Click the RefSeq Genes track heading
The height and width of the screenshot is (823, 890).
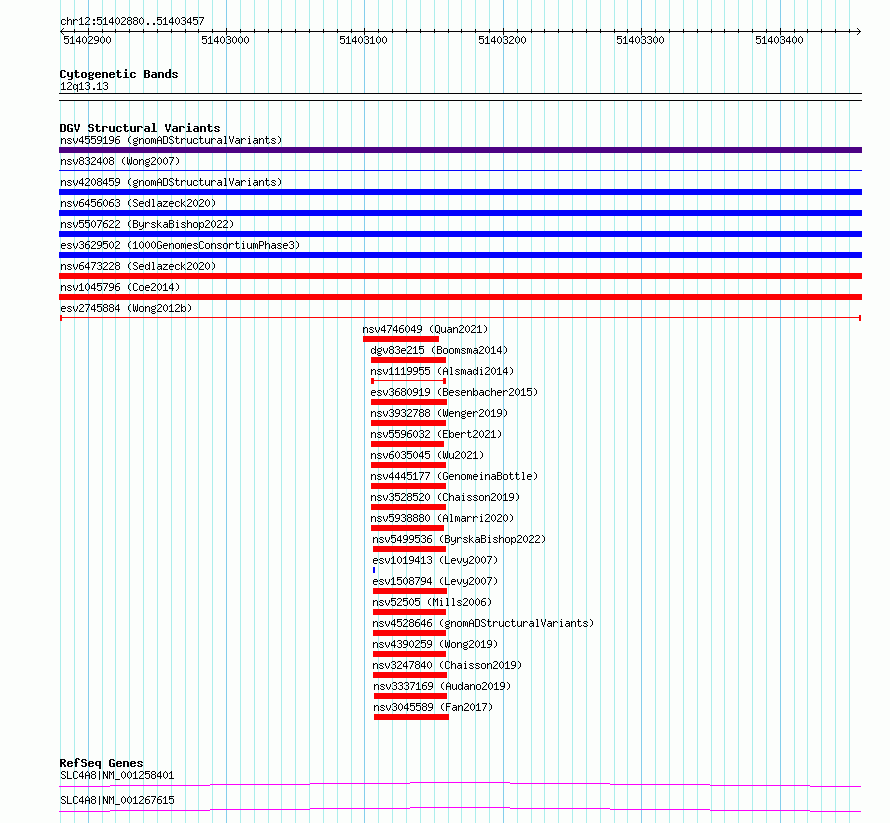click(101, 763)
